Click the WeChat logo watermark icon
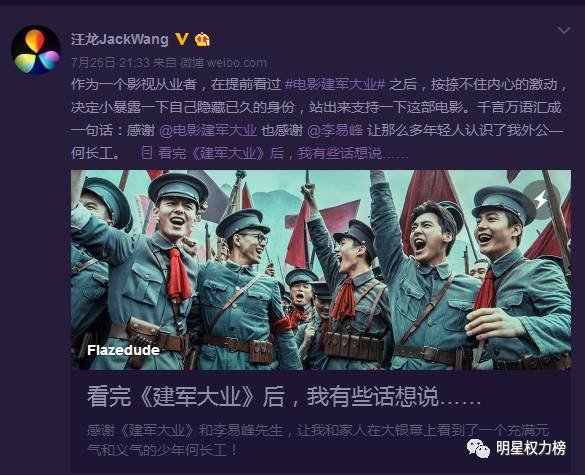585x475 pixels. (478, 448)
